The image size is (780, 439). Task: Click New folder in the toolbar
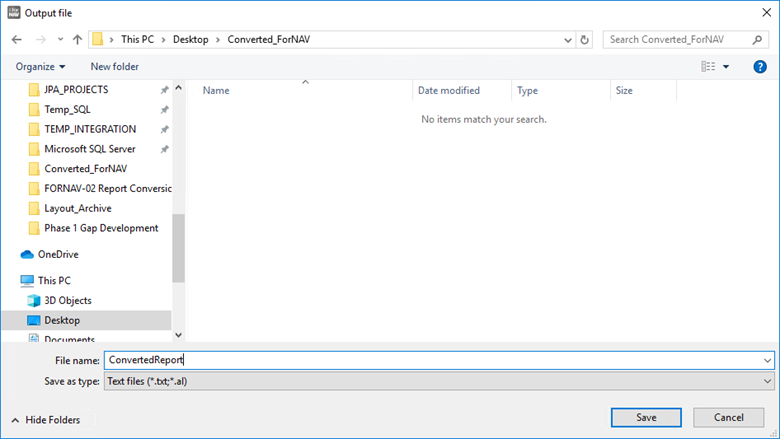114,66
